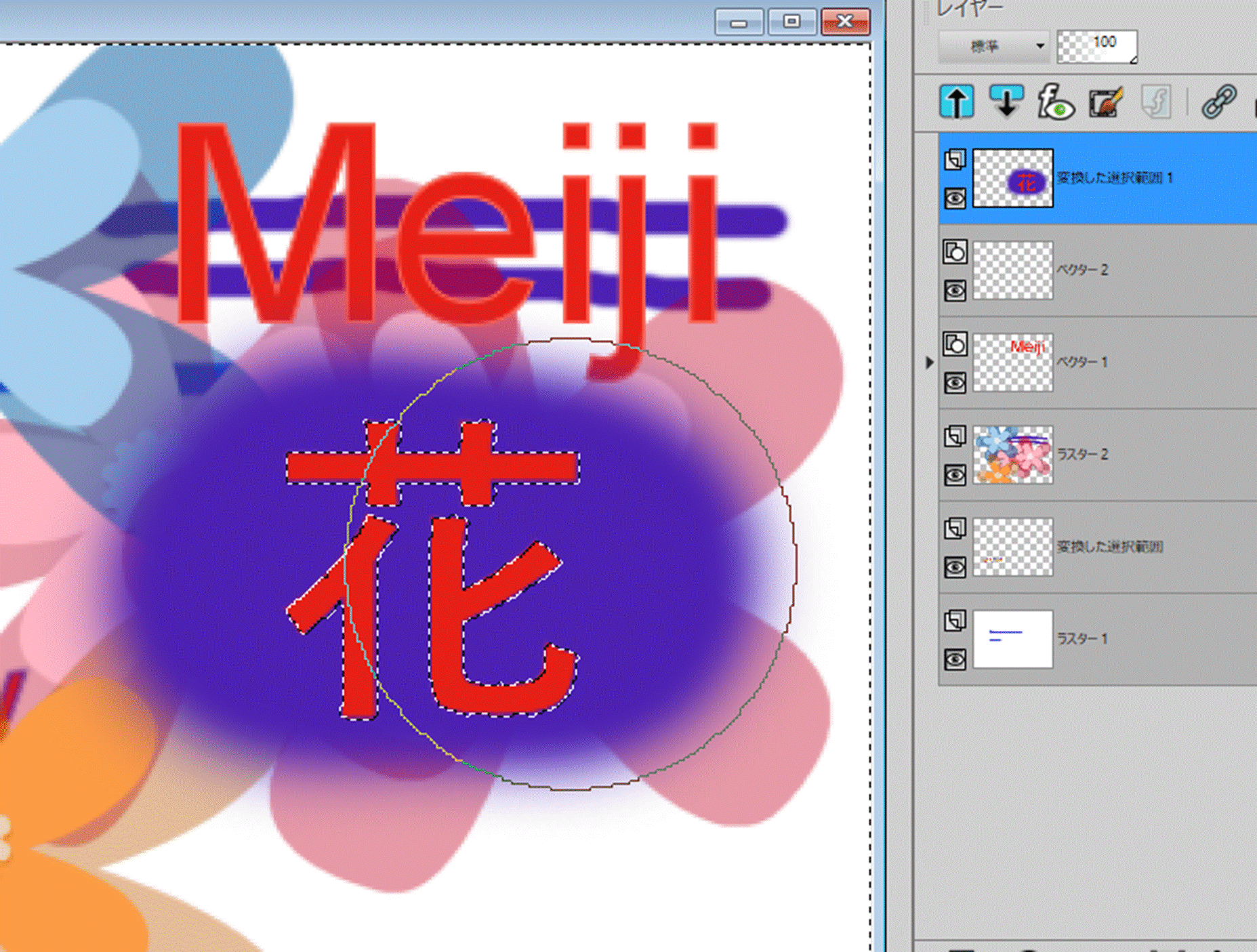Expand the ベクター 1 layer group
Screen dimensions: 1257x952
(930, 363)
